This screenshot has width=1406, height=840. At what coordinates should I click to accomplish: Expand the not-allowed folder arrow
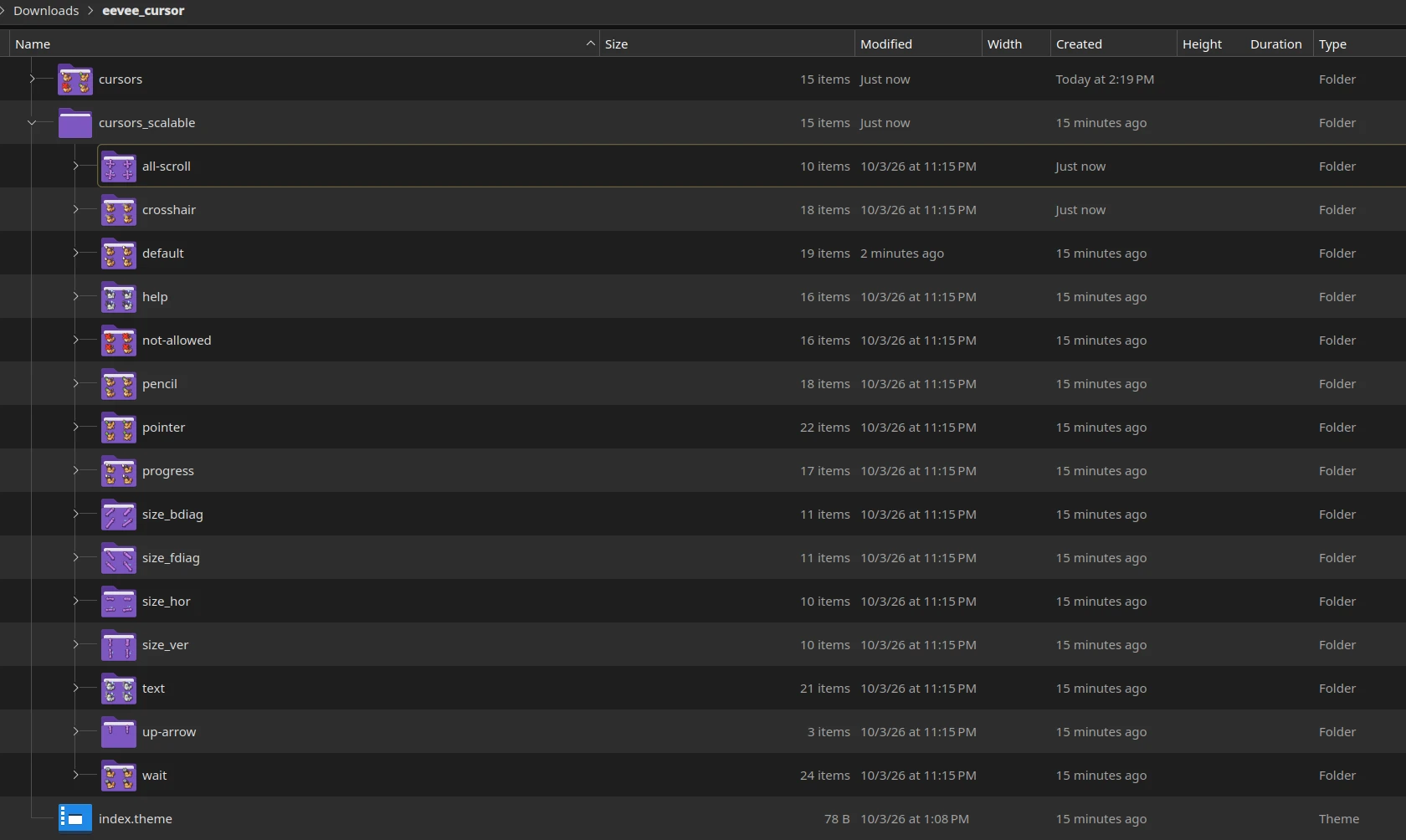click(75, 340)
